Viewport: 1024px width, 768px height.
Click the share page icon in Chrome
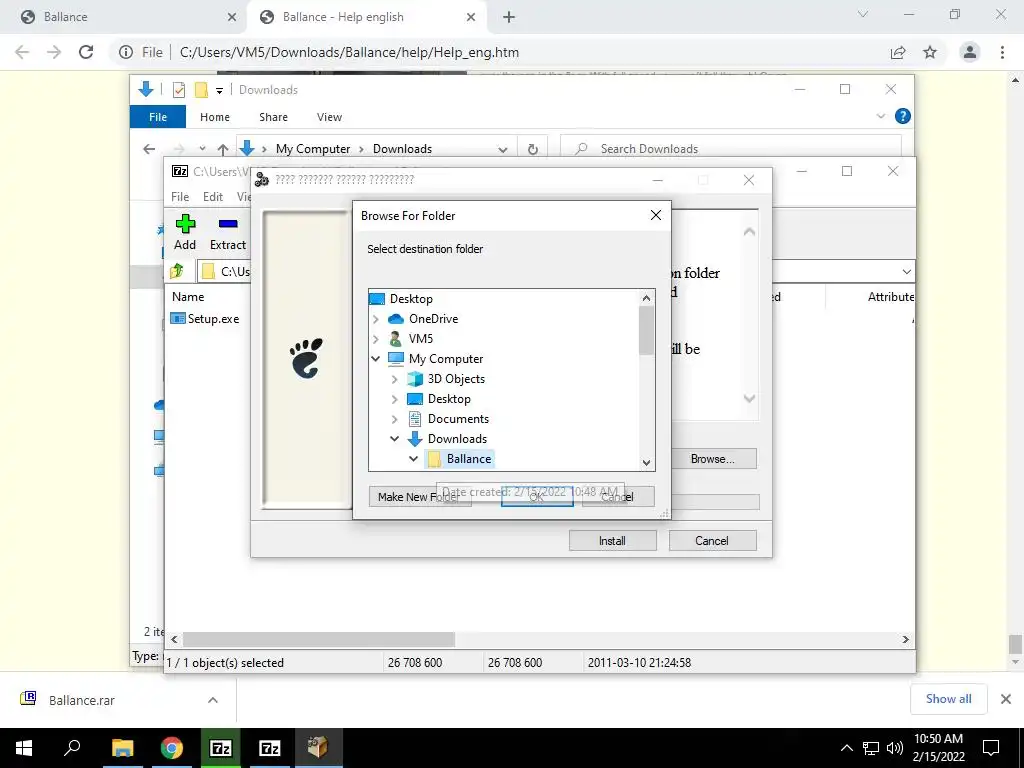click(x=898, y=52)
